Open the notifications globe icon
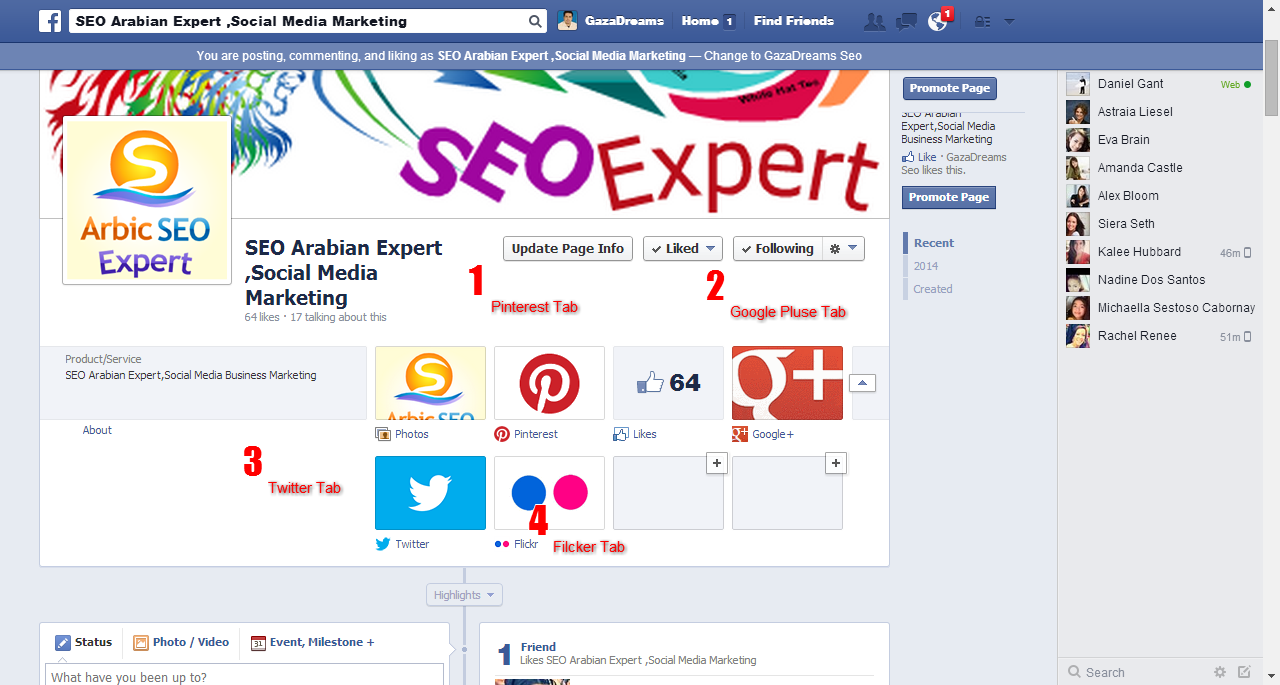1280x685 pixels. 938,21
